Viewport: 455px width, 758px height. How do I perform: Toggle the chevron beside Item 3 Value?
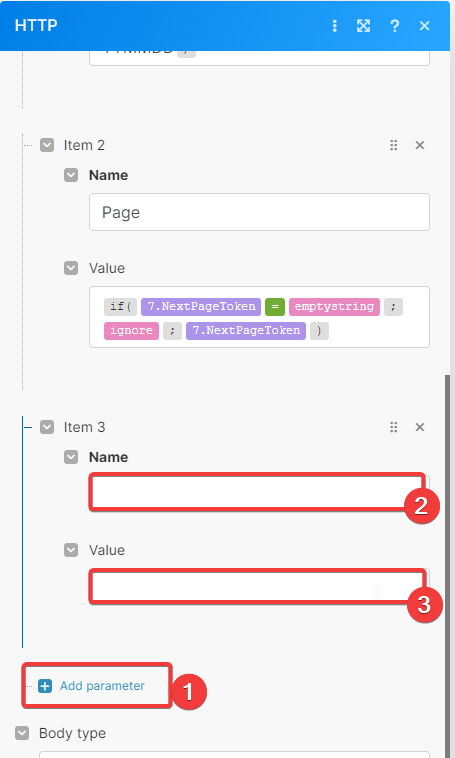71,550
